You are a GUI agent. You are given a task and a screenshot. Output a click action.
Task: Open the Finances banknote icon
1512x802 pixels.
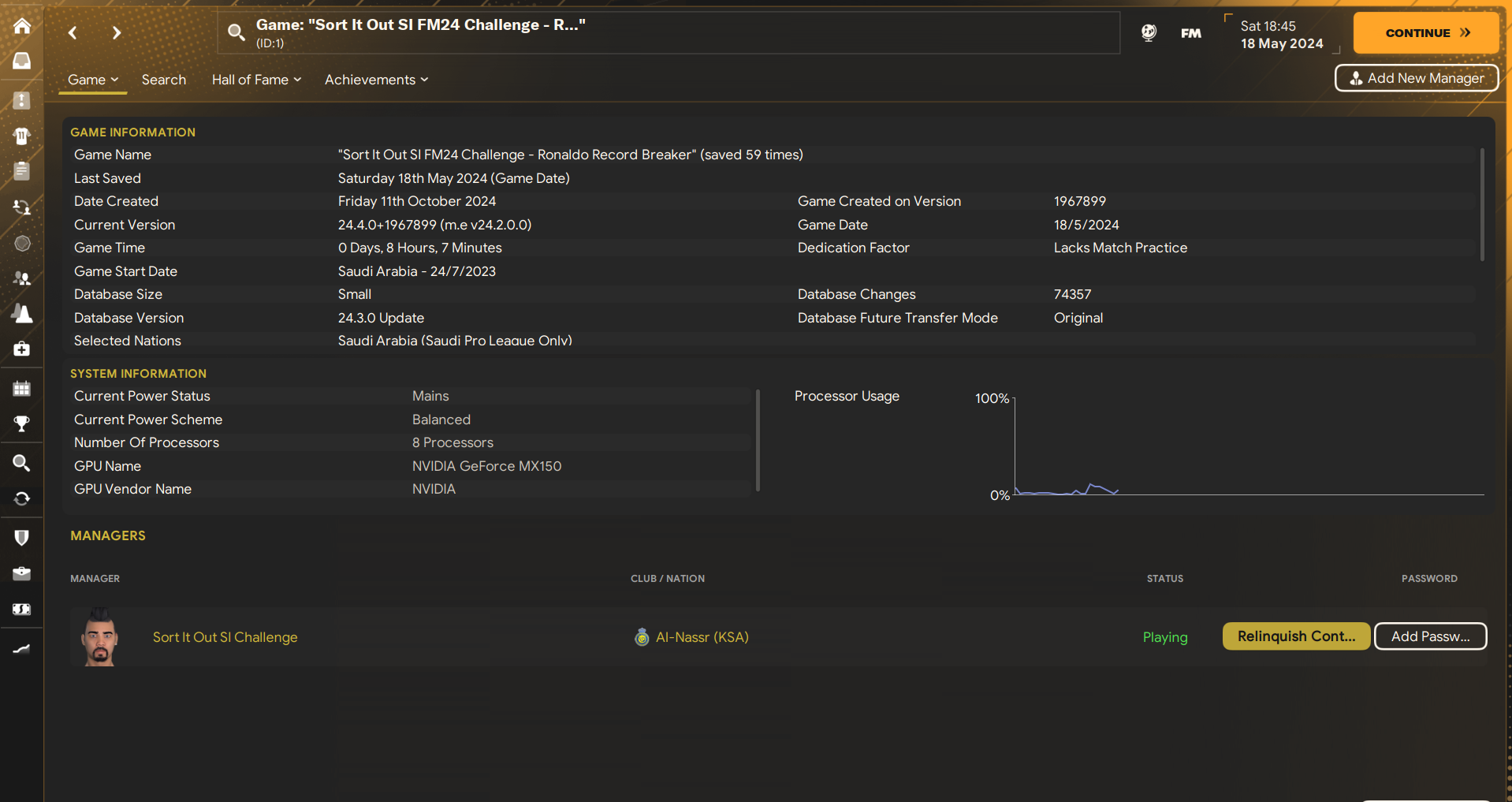click(x=22, y=609)
